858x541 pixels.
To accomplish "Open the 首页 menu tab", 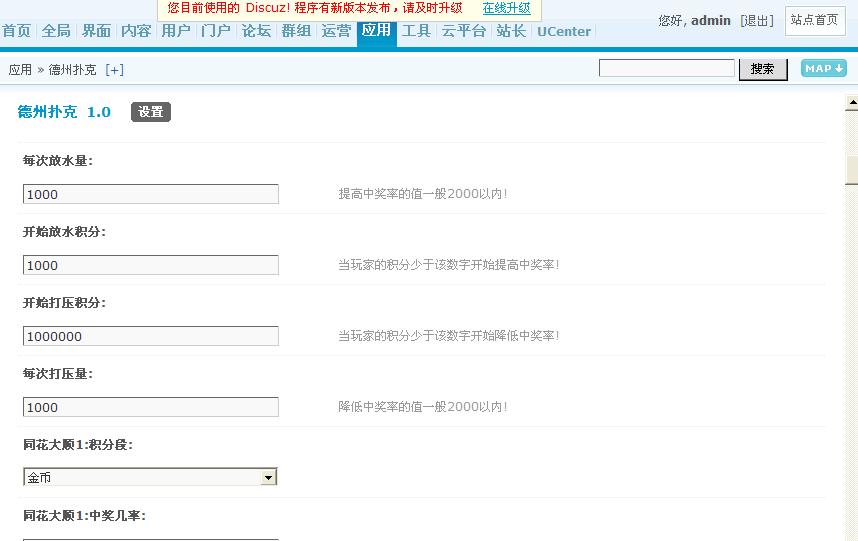I will (16, 31).
